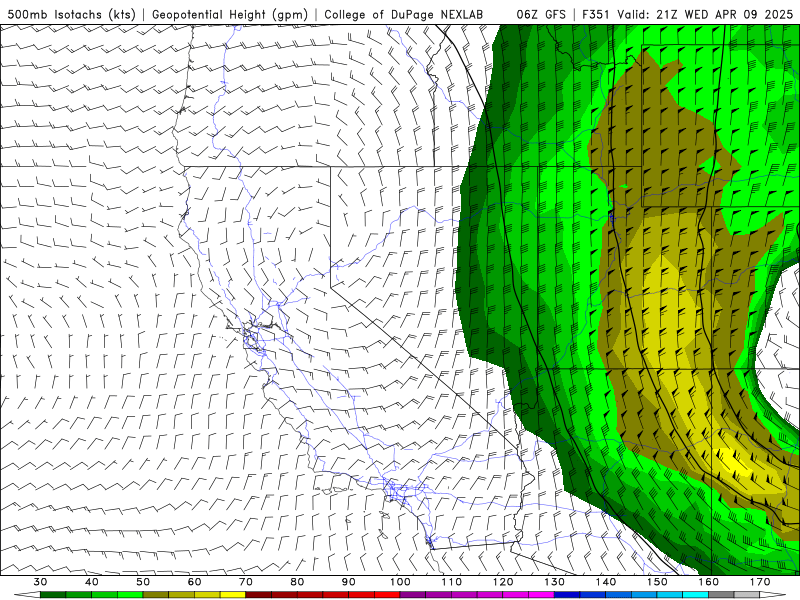The width and height of the screenshot is (800, 600).
Task: Click the dark gray swatch starting at 160
Action: tap(721, 595)
